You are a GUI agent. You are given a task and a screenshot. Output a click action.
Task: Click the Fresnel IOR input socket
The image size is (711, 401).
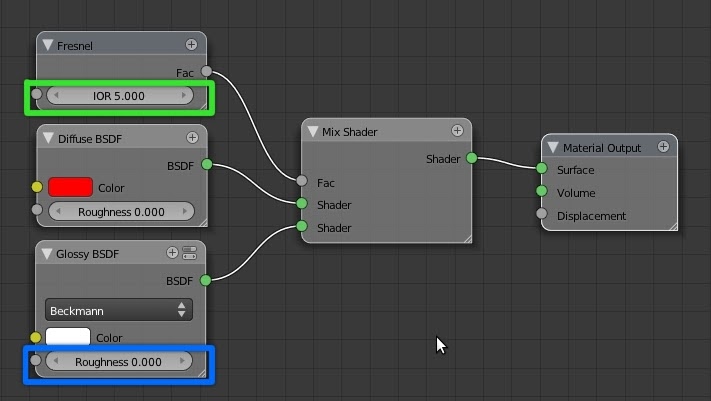pyautogui.click(x=37, y=94)
